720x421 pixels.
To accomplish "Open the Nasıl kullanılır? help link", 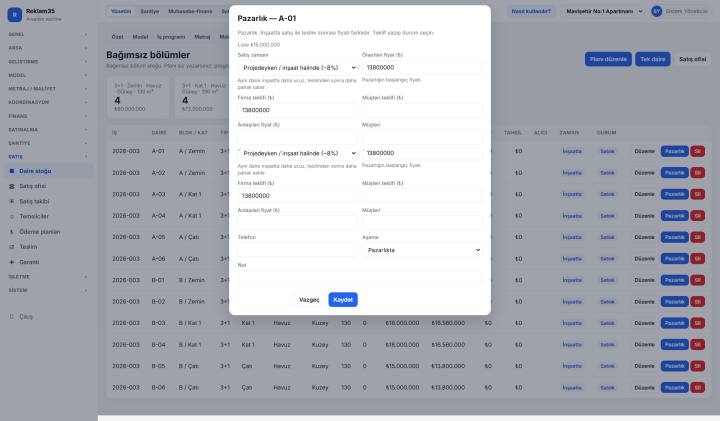I will [x=531, y=11].
